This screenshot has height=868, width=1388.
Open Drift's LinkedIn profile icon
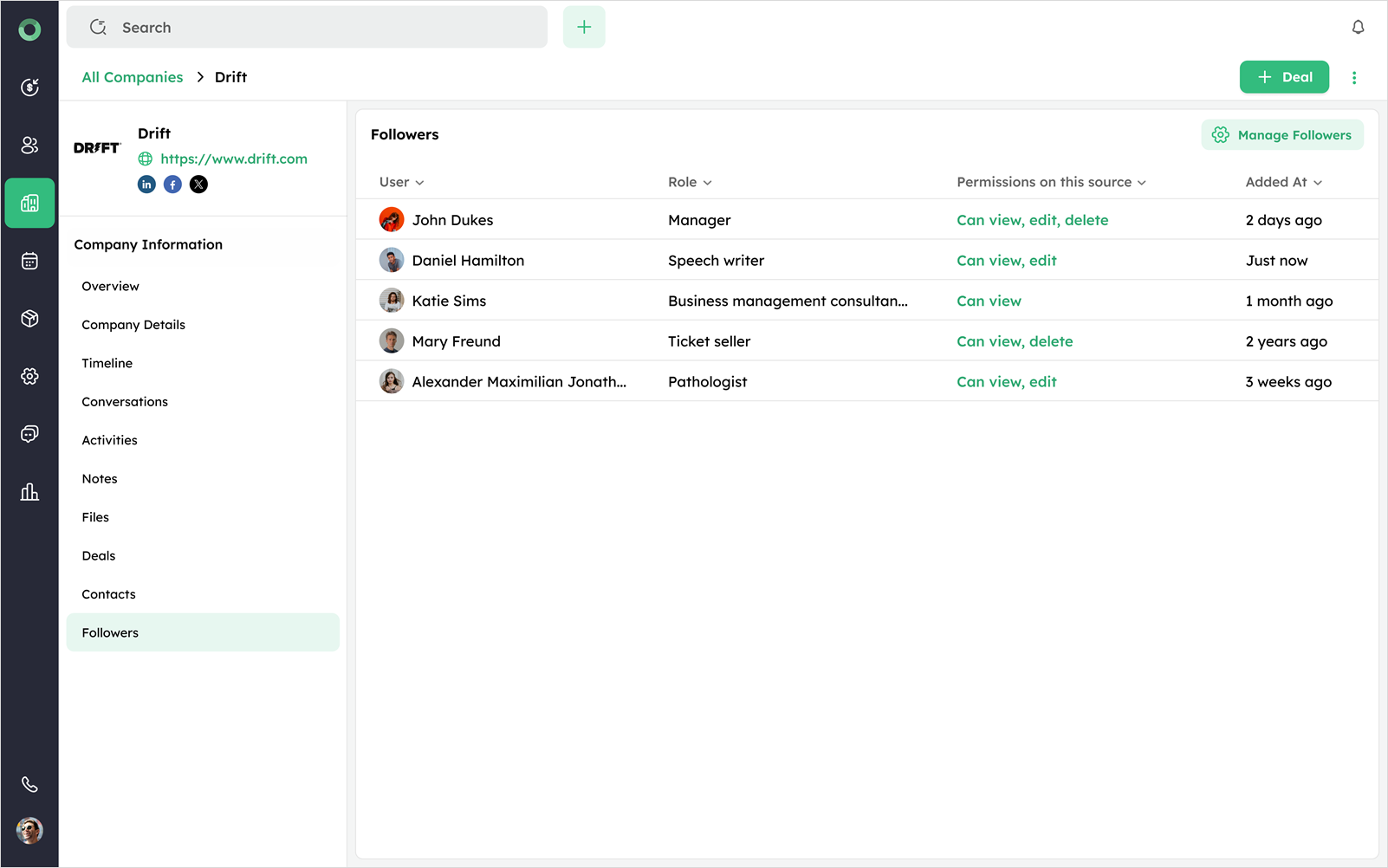(x=146, y=185)
